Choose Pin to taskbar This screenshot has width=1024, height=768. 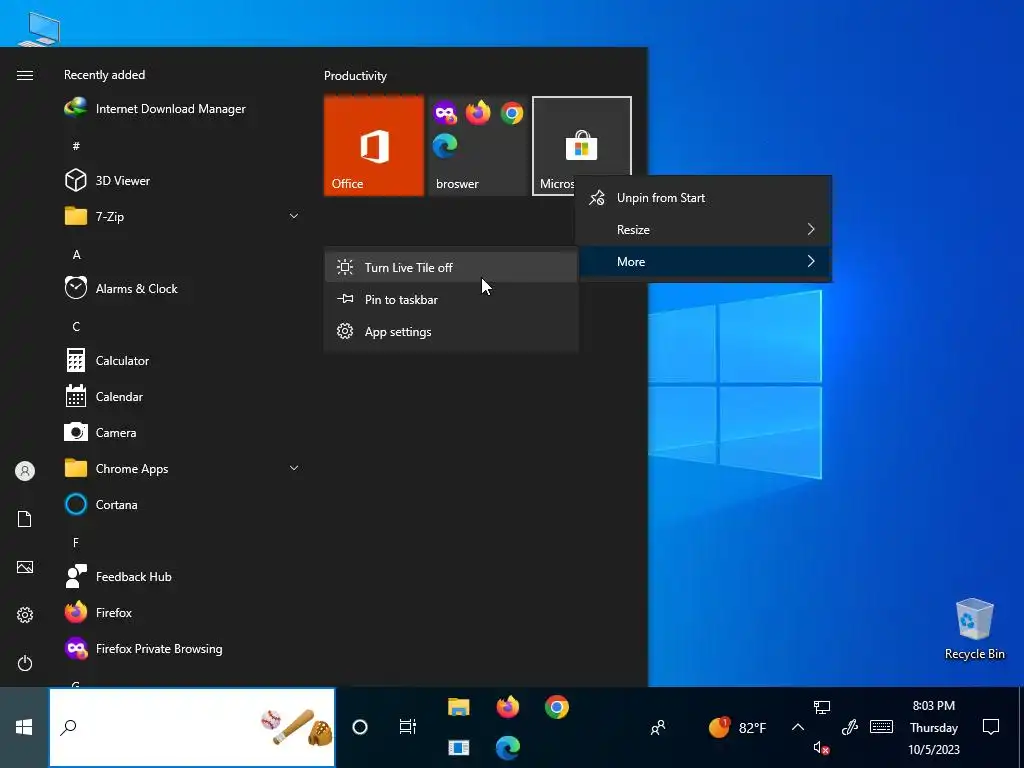[451, 299]
